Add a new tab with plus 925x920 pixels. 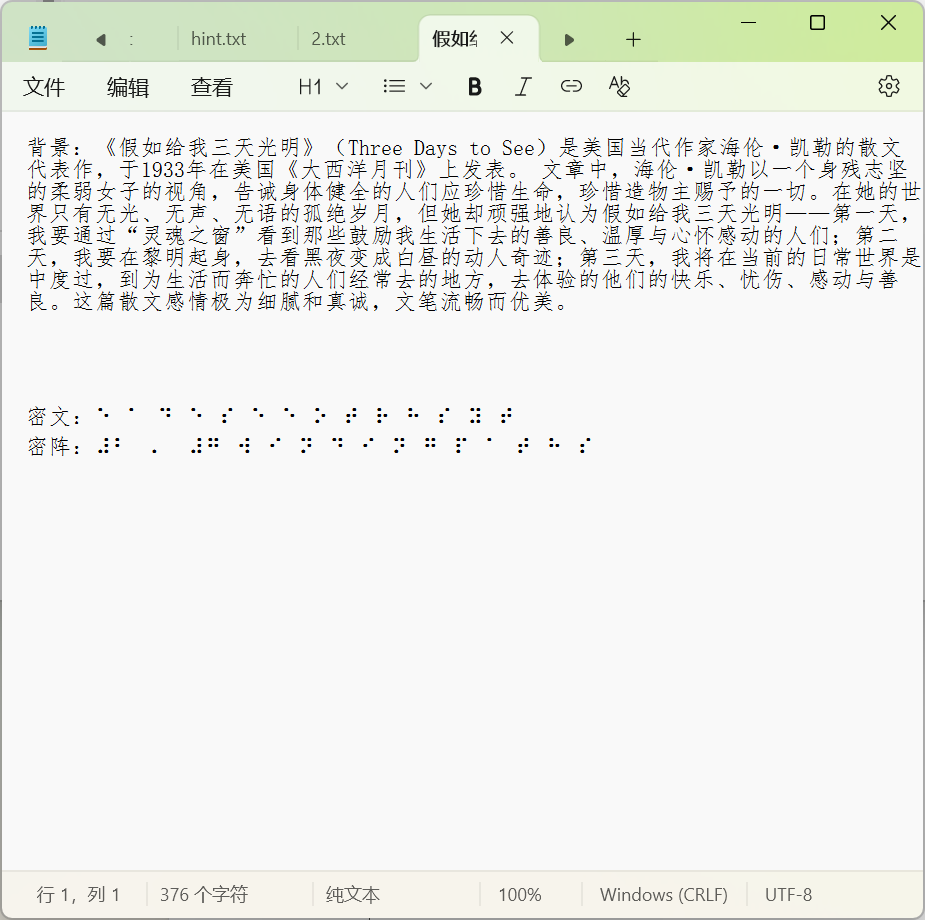[632, 39]
